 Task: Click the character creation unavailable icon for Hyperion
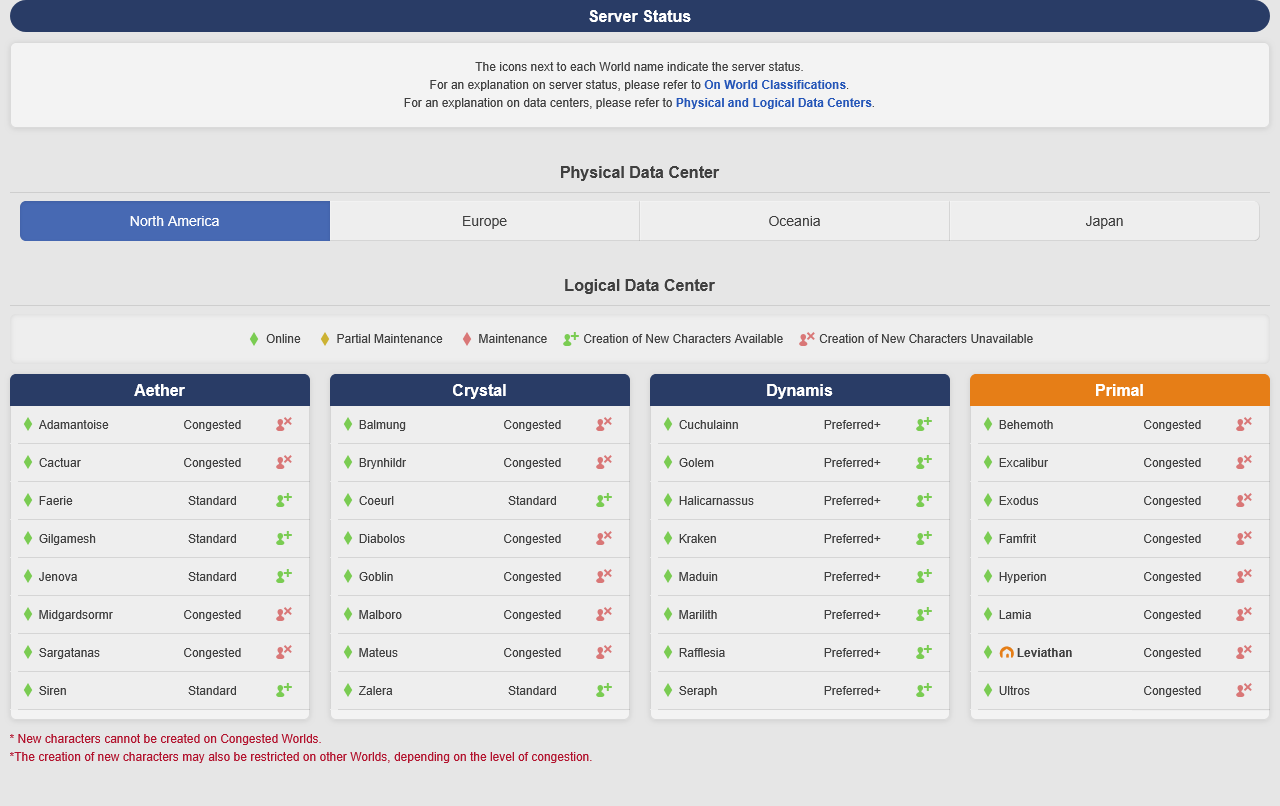(1244, 576)
